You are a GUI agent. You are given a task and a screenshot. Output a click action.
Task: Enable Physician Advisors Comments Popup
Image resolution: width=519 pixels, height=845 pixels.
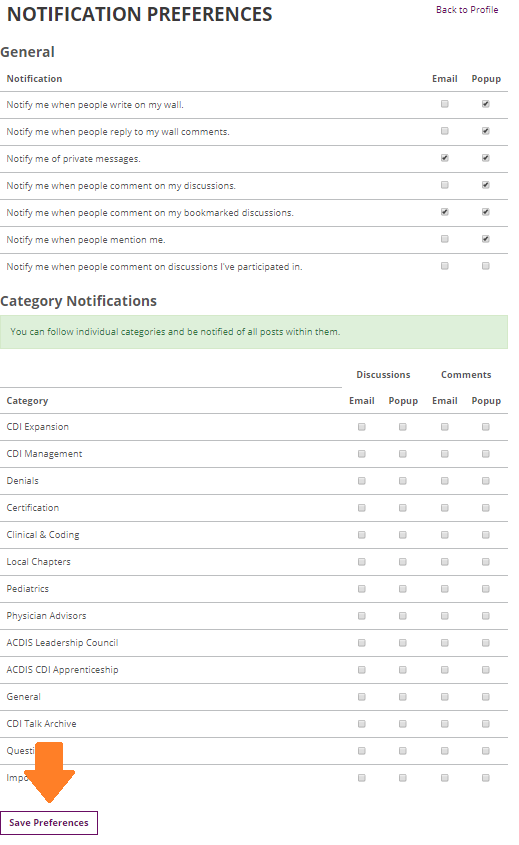click(x=486, y=615)
